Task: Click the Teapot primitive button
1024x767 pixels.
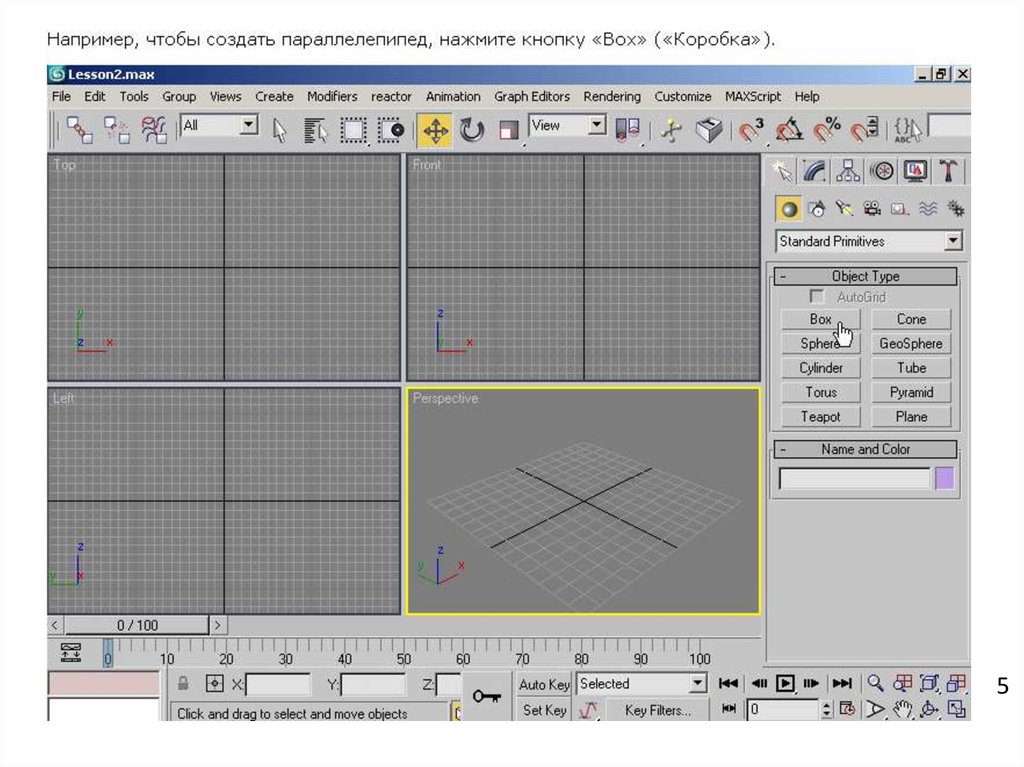Action: tap(821, 417)
